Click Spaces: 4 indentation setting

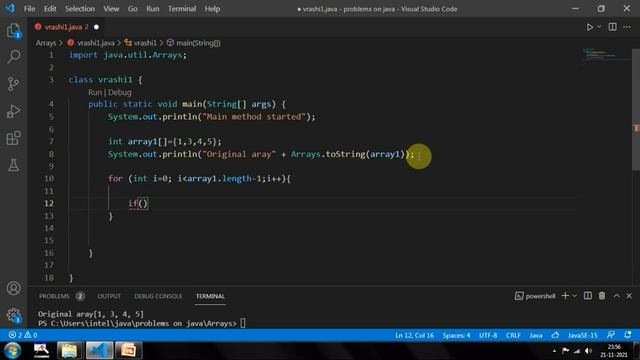[x=456, y=335]
